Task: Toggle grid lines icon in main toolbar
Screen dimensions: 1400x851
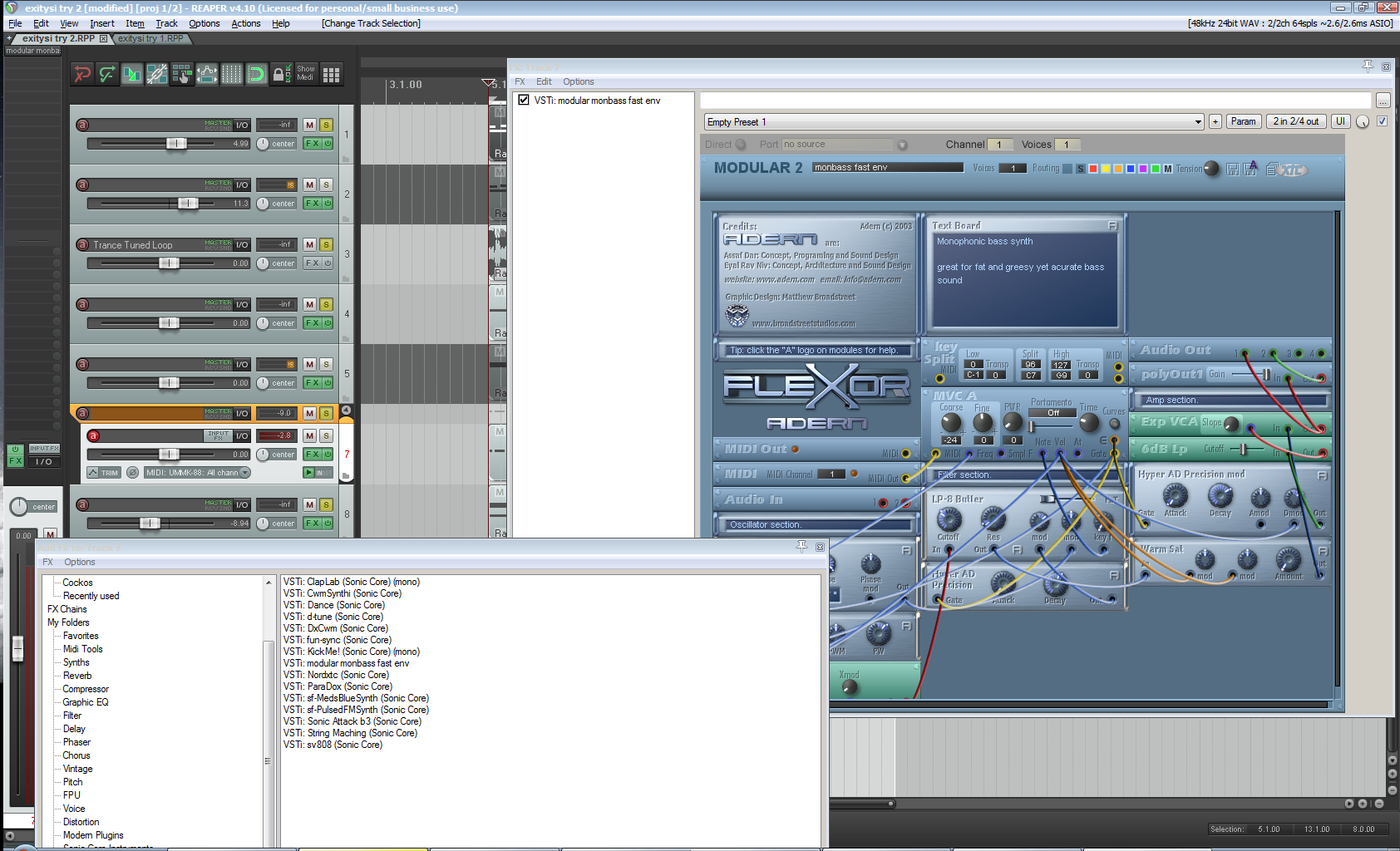Action: pos(232,74)
